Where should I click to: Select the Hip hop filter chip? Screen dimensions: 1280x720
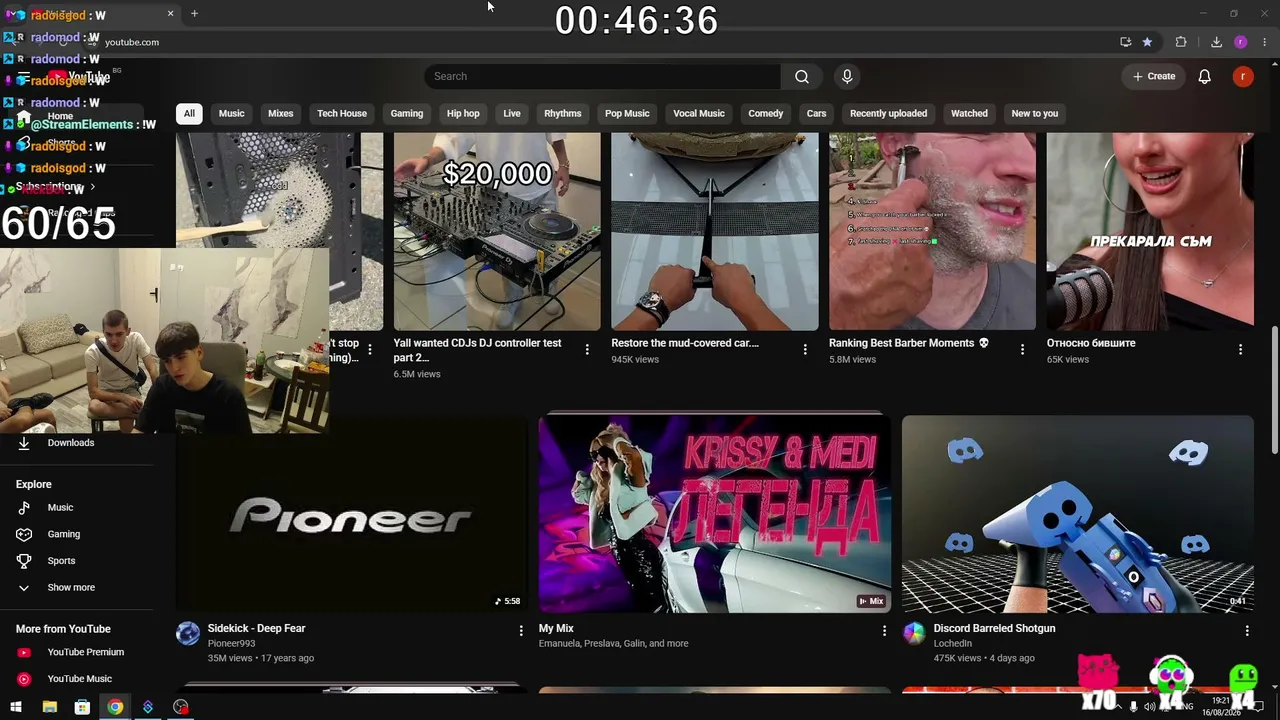tap(463, 114)
